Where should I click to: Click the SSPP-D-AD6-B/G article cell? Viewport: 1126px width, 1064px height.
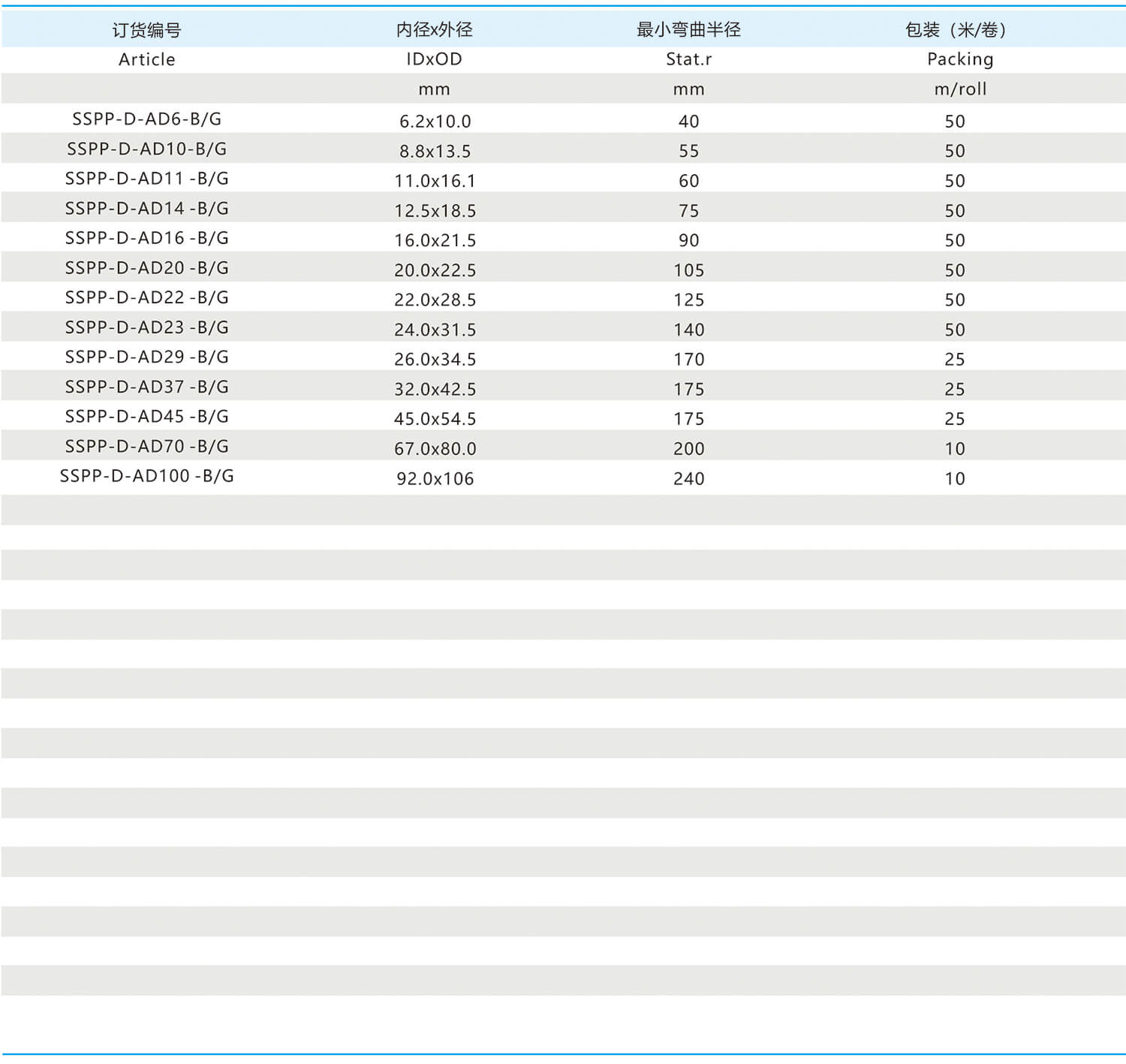click(146, 119)
